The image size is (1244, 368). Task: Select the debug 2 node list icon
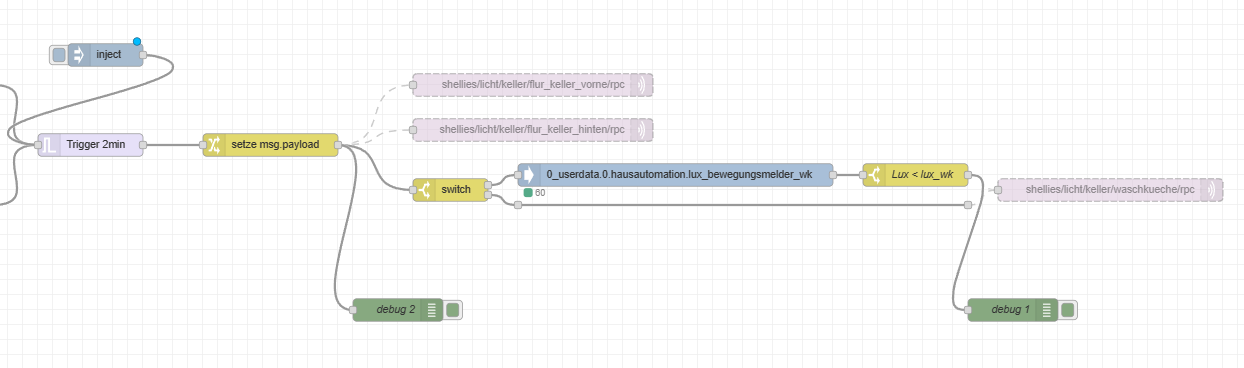432,310
